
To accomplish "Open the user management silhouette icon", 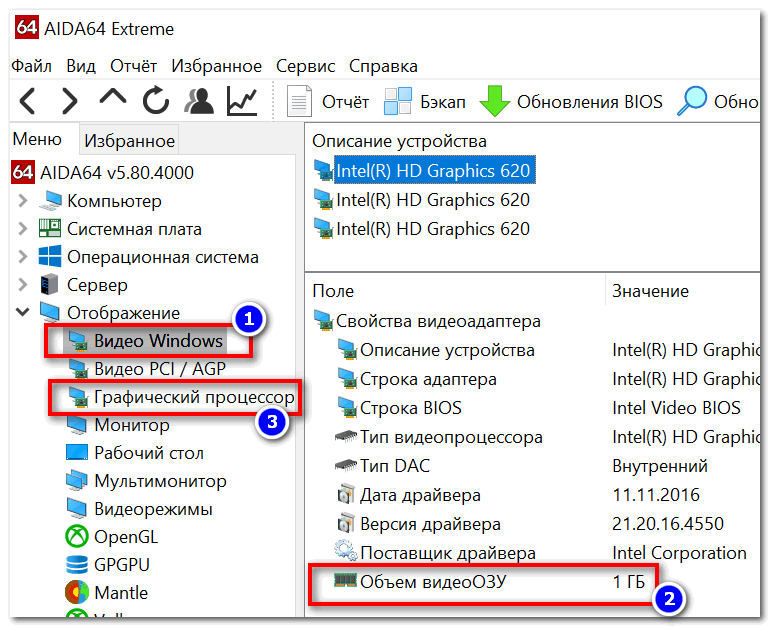I will [199, 101].
